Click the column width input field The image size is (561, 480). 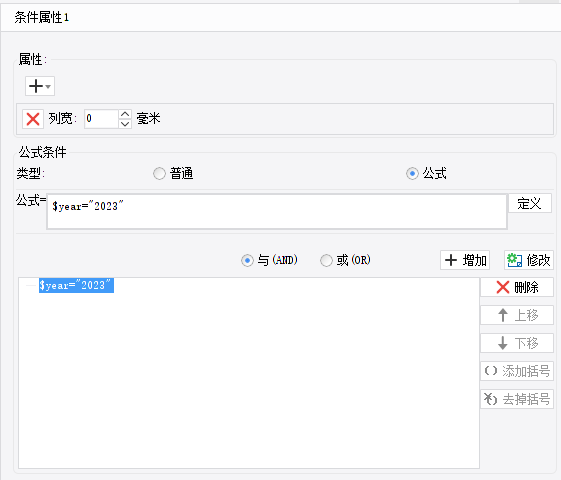(101, 119)
